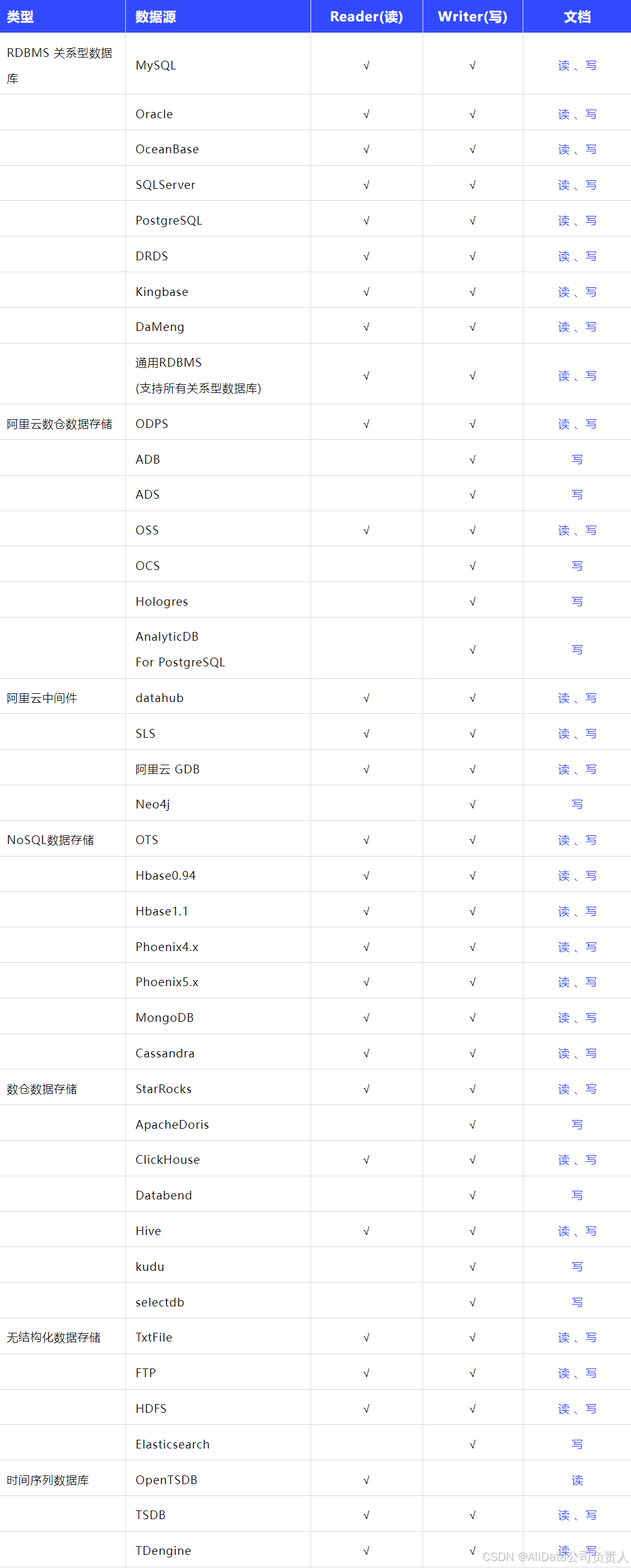
Task: Open Neo4j write documentation link
Action: [577, 805]
